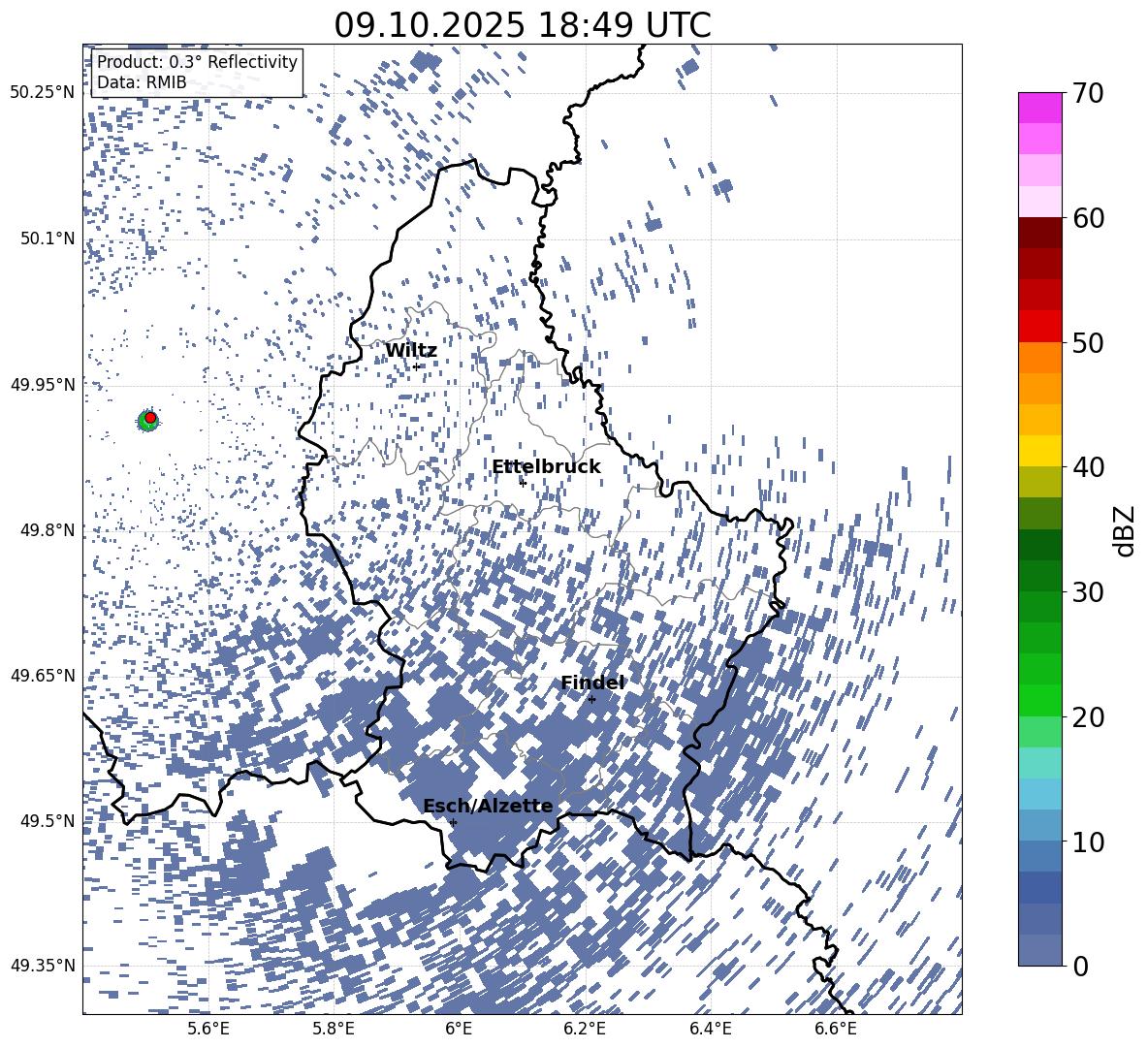The image size is (1148, 1048).
Task: Click the bright red colorbar swatch above 50
Action: 1039,327
